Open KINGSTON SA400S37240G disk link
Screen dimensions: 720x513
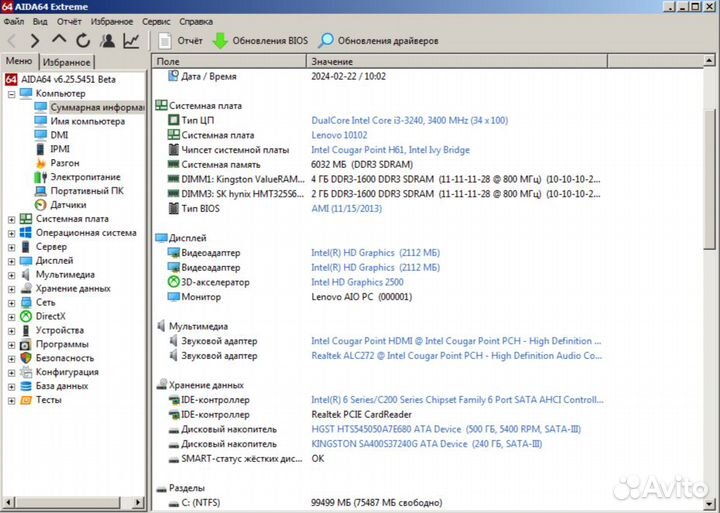[x=427, y=444]
